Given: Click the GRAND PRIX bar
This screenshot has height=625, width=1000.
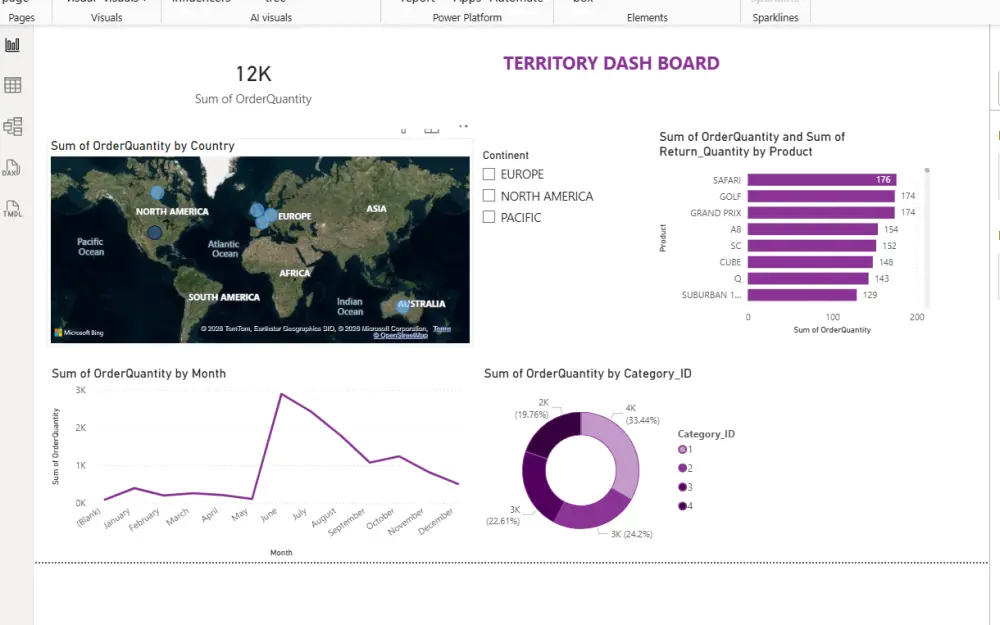Looking at the screenshot, I should click(x=821, y=212).
